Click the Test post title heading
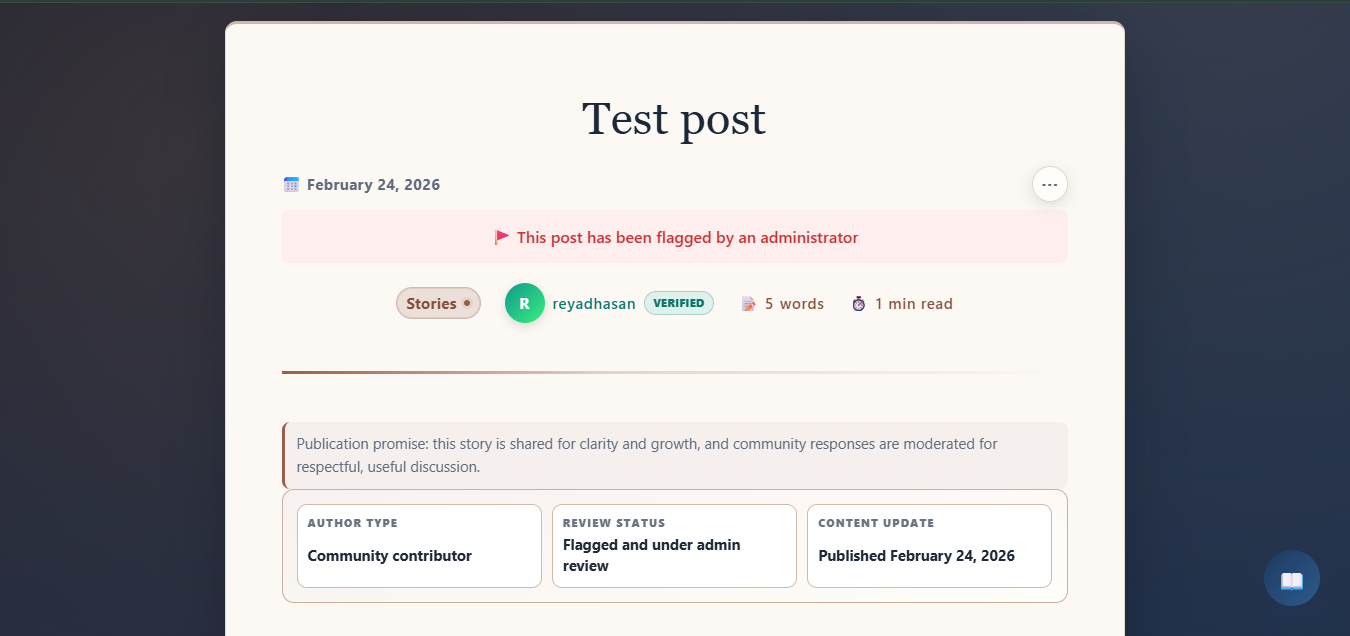The width and height of the screenshot is (1350, 636). pyautogui.click(x=674, y=119)
